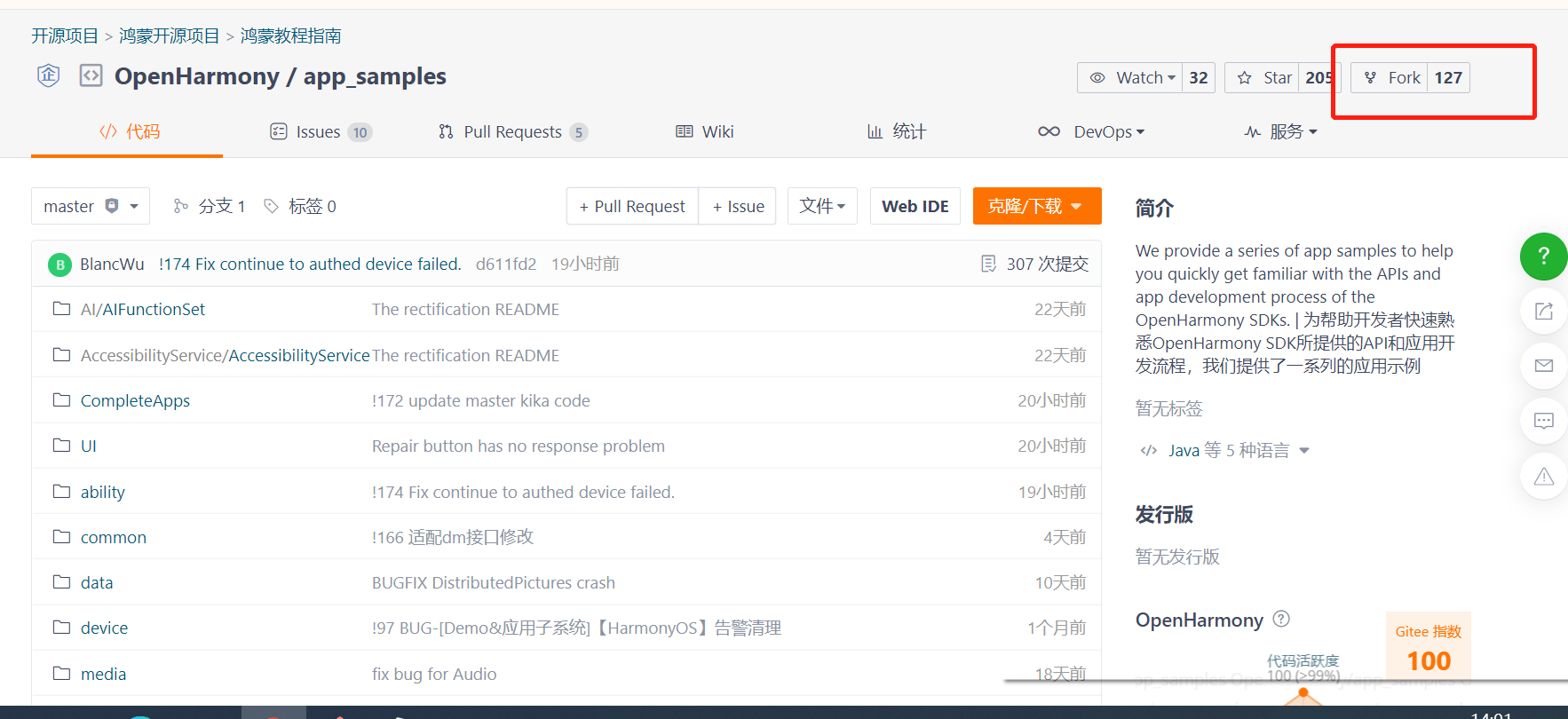Click the Star button
The height and width of the screenshot is (719, 1568).
[x=1262, y=77]
